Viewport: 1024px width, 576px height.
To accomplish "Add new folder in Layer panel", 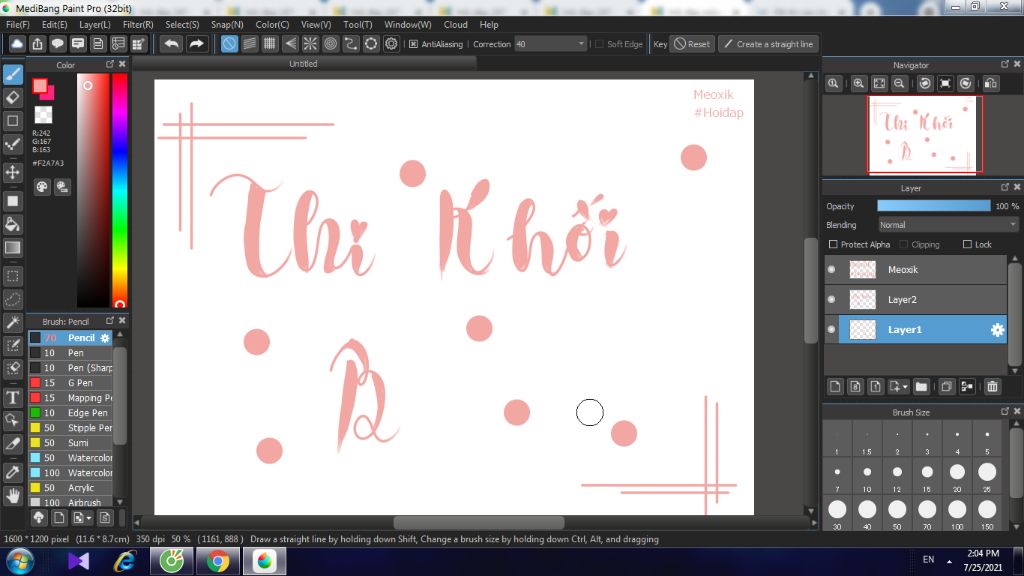I will pyautogui.click(x=921, y=387).
